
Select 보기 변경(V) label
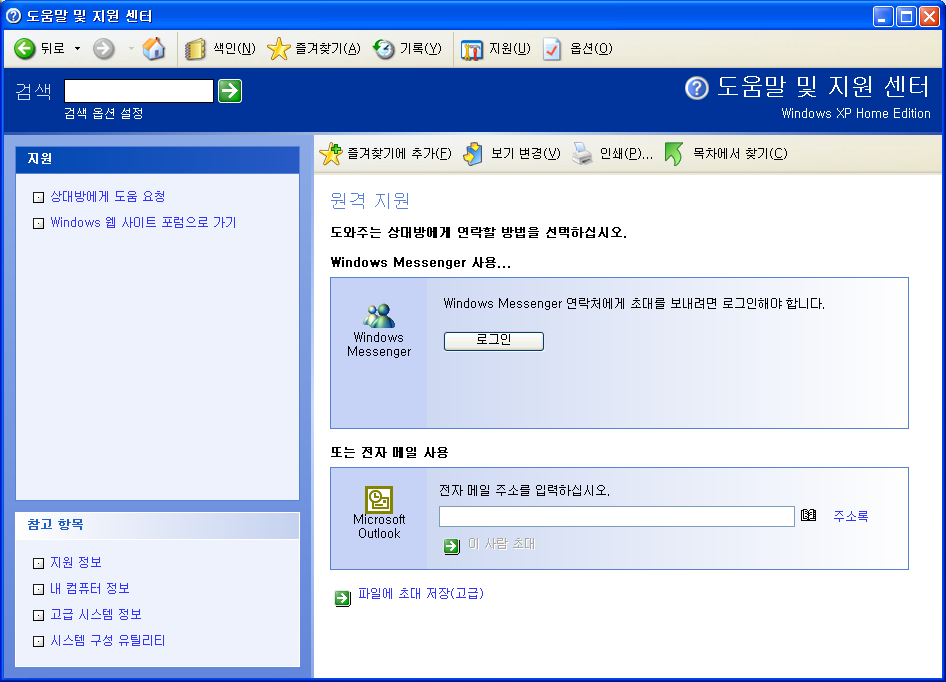click(525, 153)
